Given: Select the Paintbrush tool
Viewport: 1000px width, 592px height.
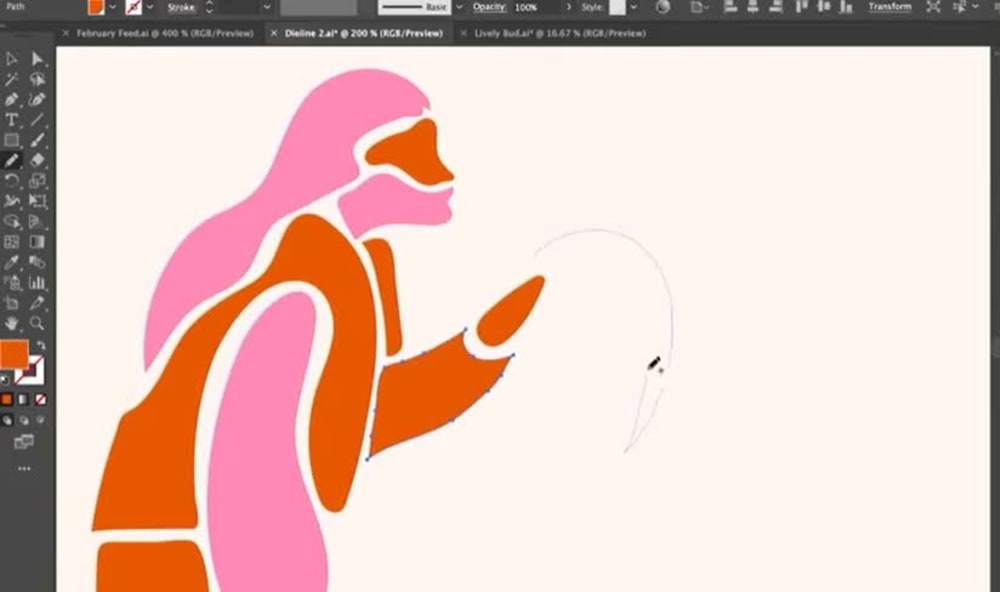Looking at the screenshot, I should tap(37, 140).
